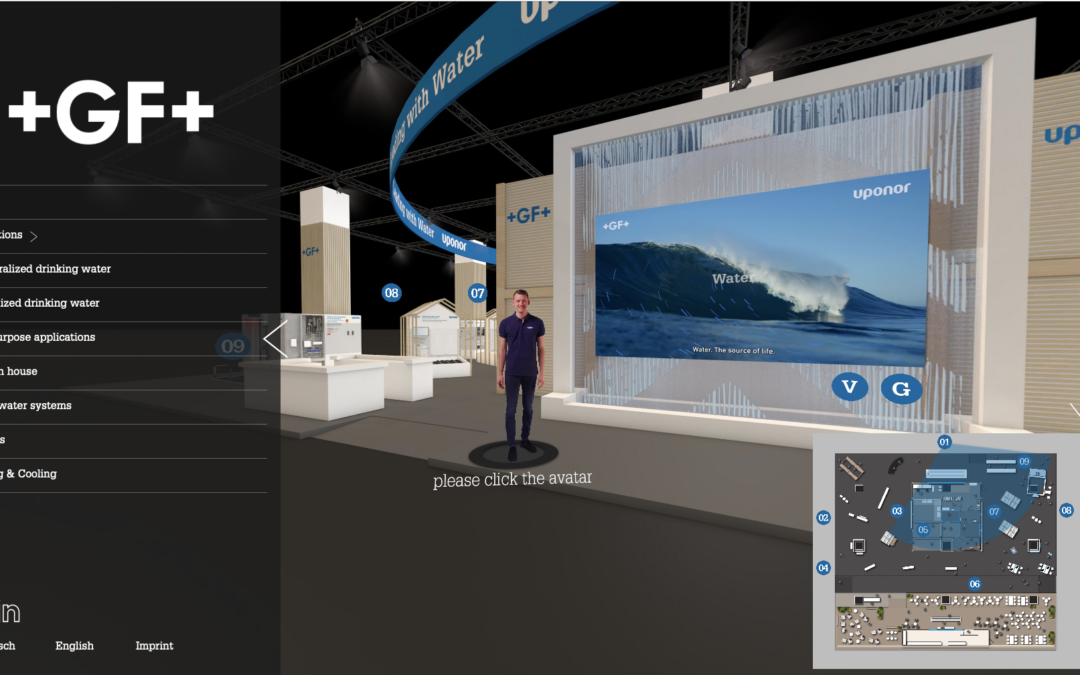Viewport: 1080px width, 675px height.
Task: Click the large +GF+ logo in the sidebar
Action: (x=110, y=111)
